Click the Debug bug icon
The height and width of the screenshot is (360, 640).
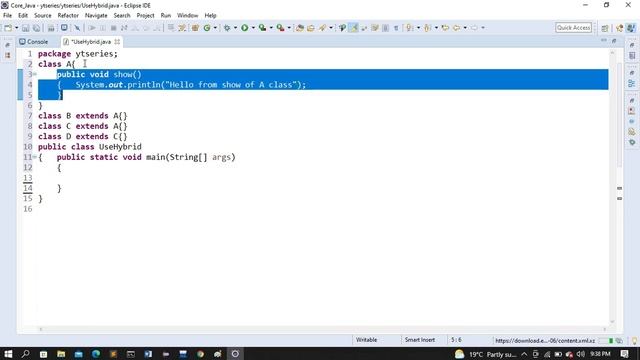click(227, 28)
